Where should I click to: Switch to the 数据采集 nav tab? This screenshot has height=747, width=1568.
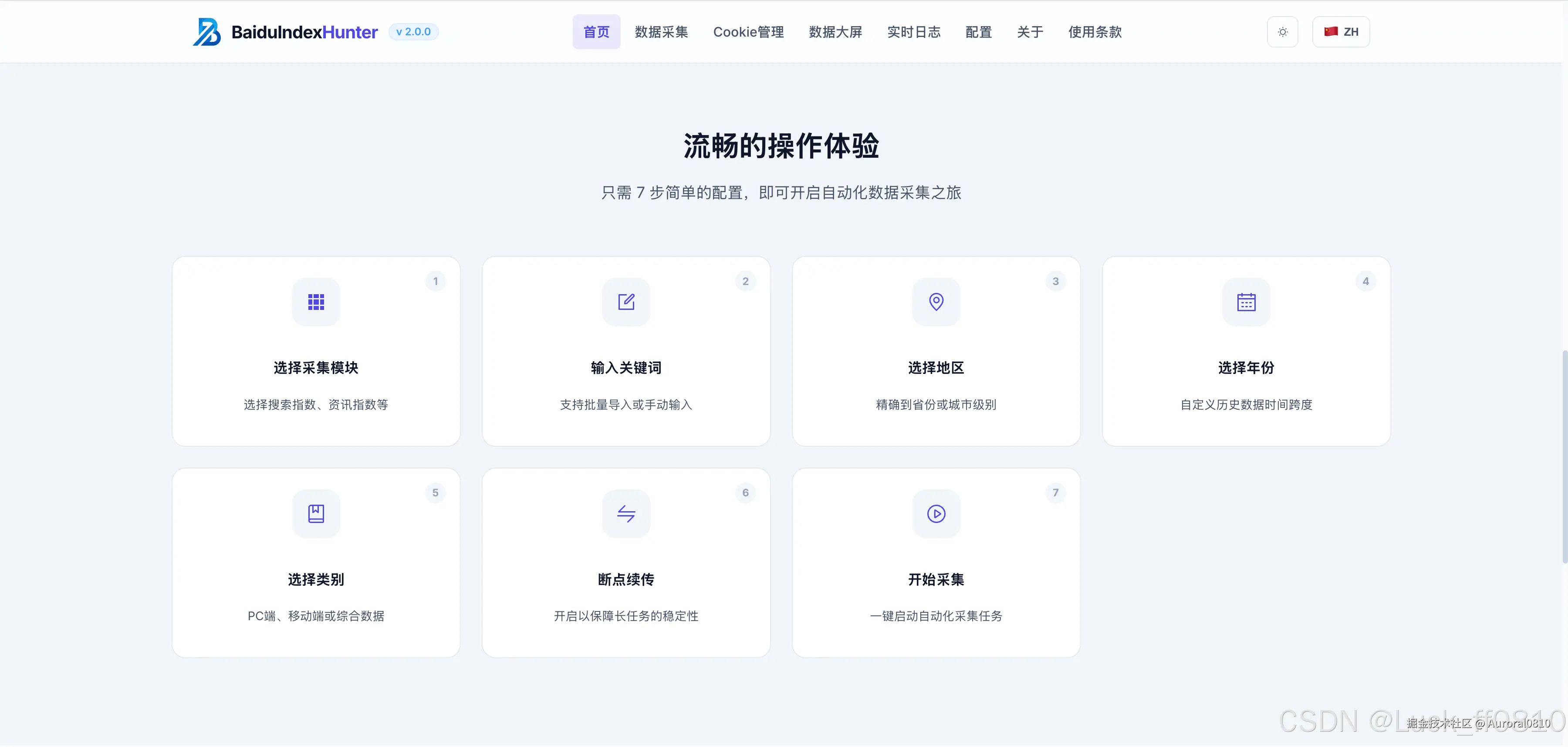coord(661,32)
